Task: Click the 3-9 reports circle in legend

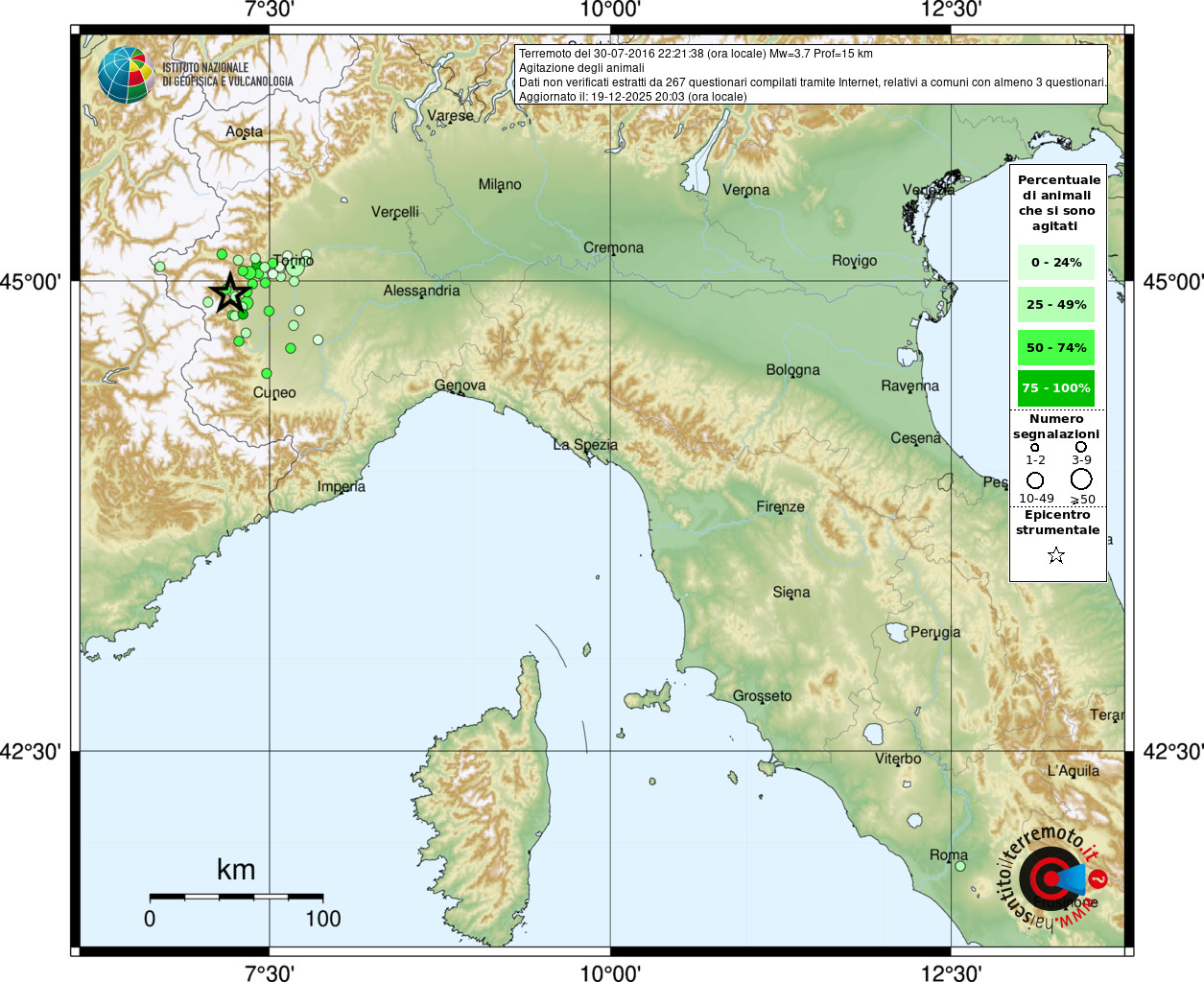Action: (x=1081, y=447)
